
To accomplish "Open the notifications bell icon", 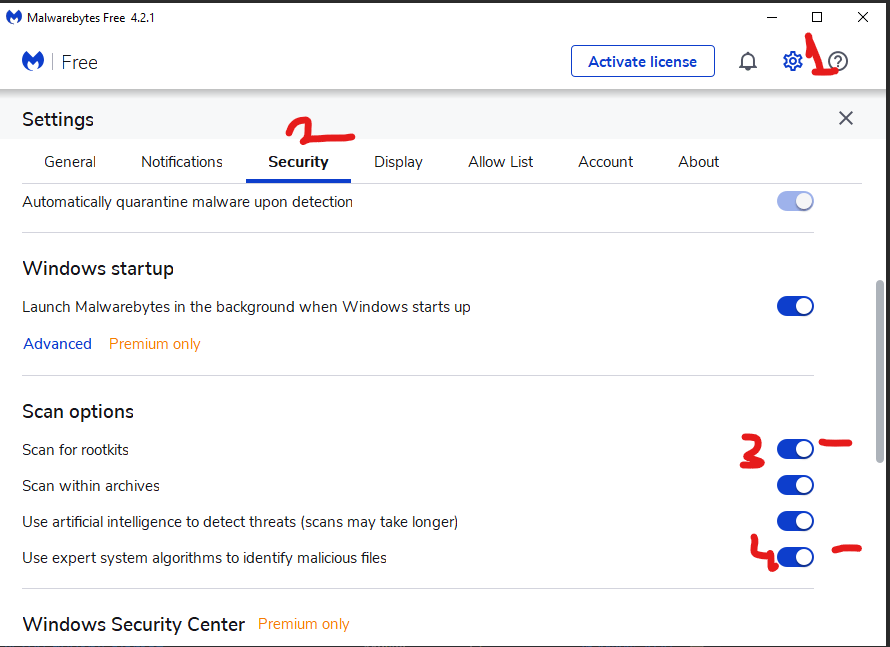I will click(x=748, y=61).
